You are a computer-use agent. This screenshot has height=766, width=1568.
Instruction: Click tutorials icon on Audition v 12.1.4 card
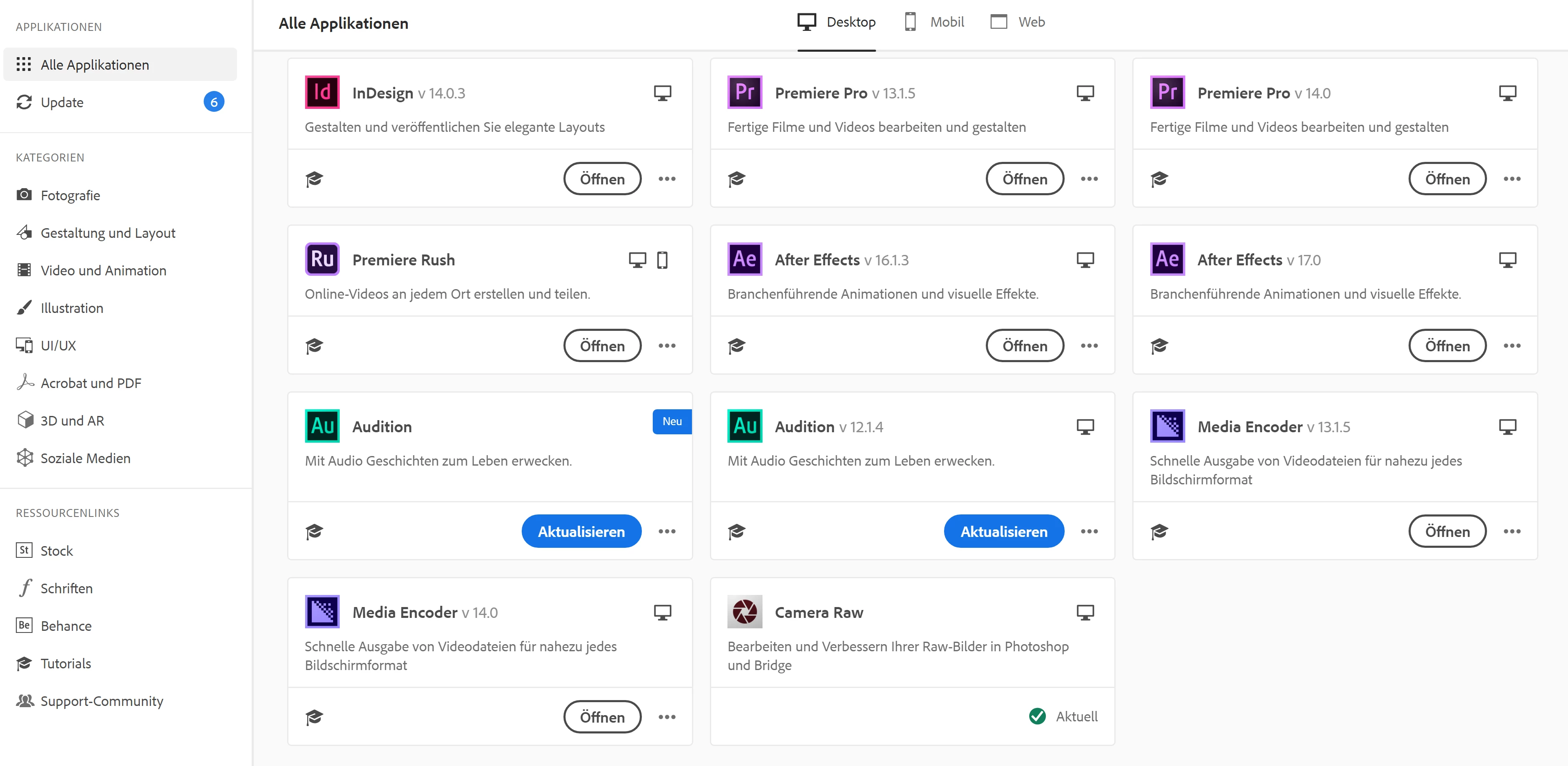pos(737,531)
